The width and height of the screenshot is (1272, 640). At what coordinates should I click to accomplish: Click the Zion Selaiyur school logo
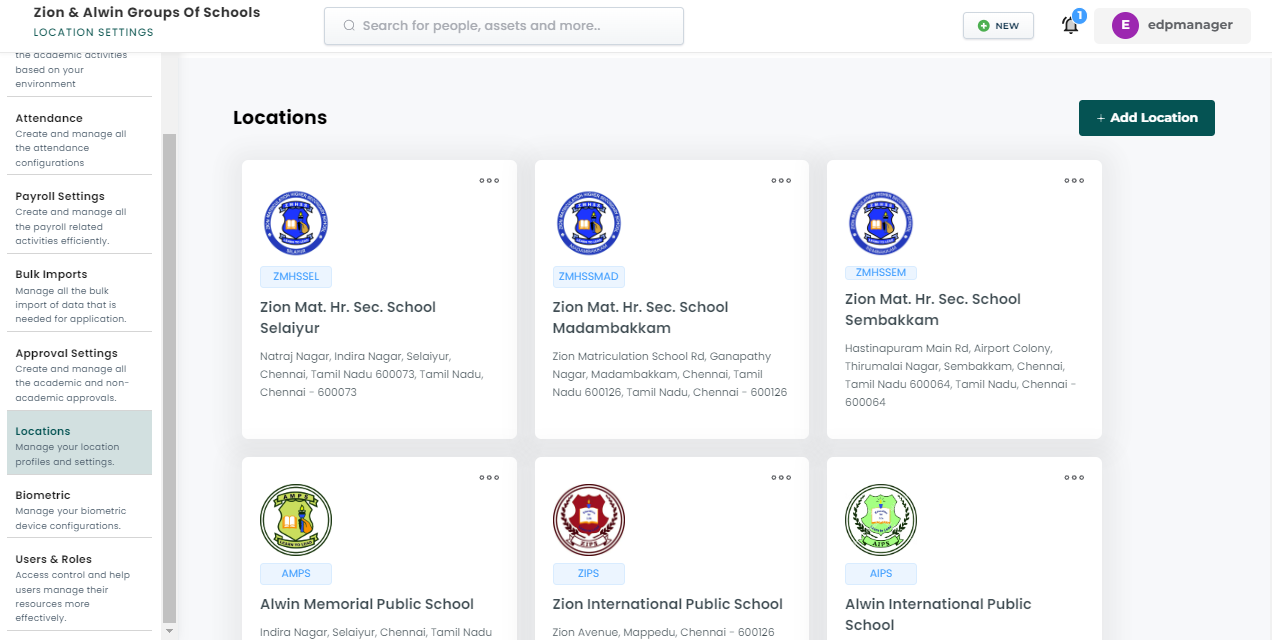pos(296,223)
